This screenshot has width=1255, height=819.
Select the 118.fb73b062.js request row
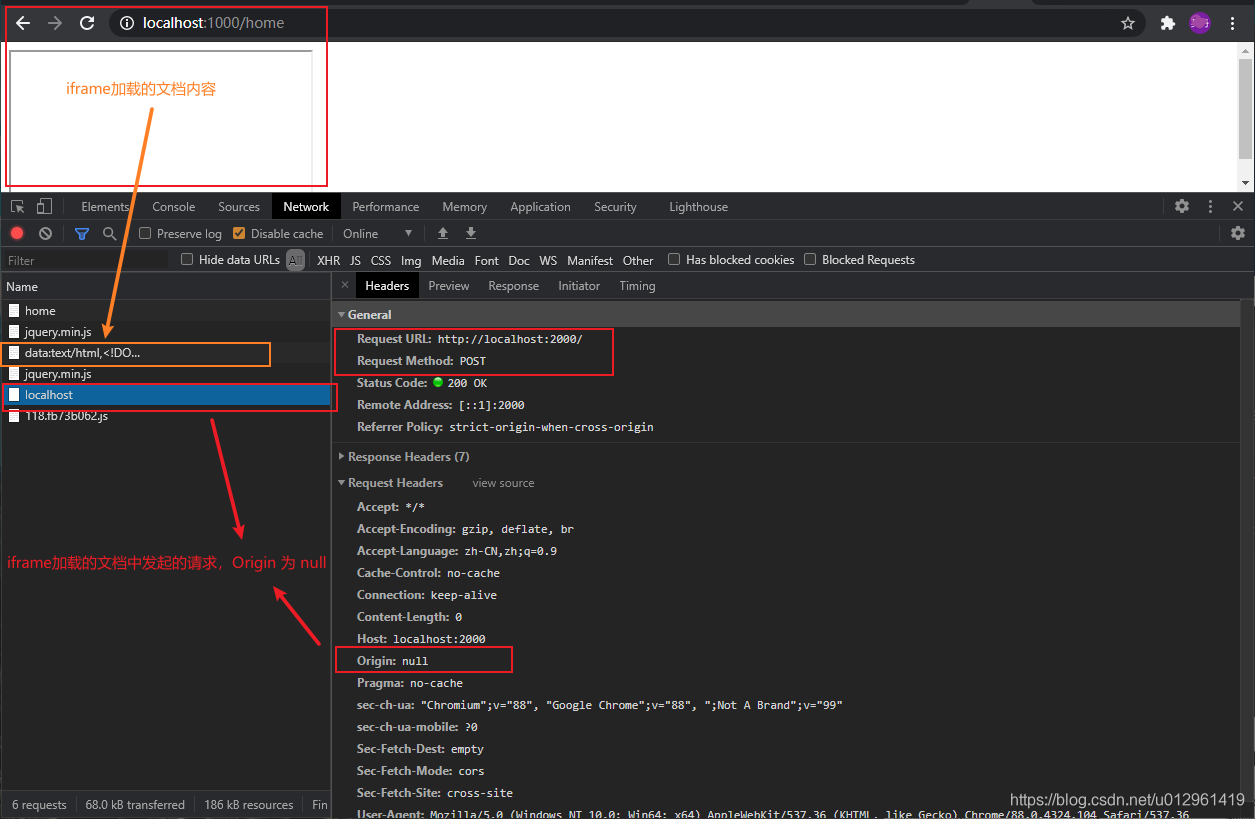click(165, 416)
